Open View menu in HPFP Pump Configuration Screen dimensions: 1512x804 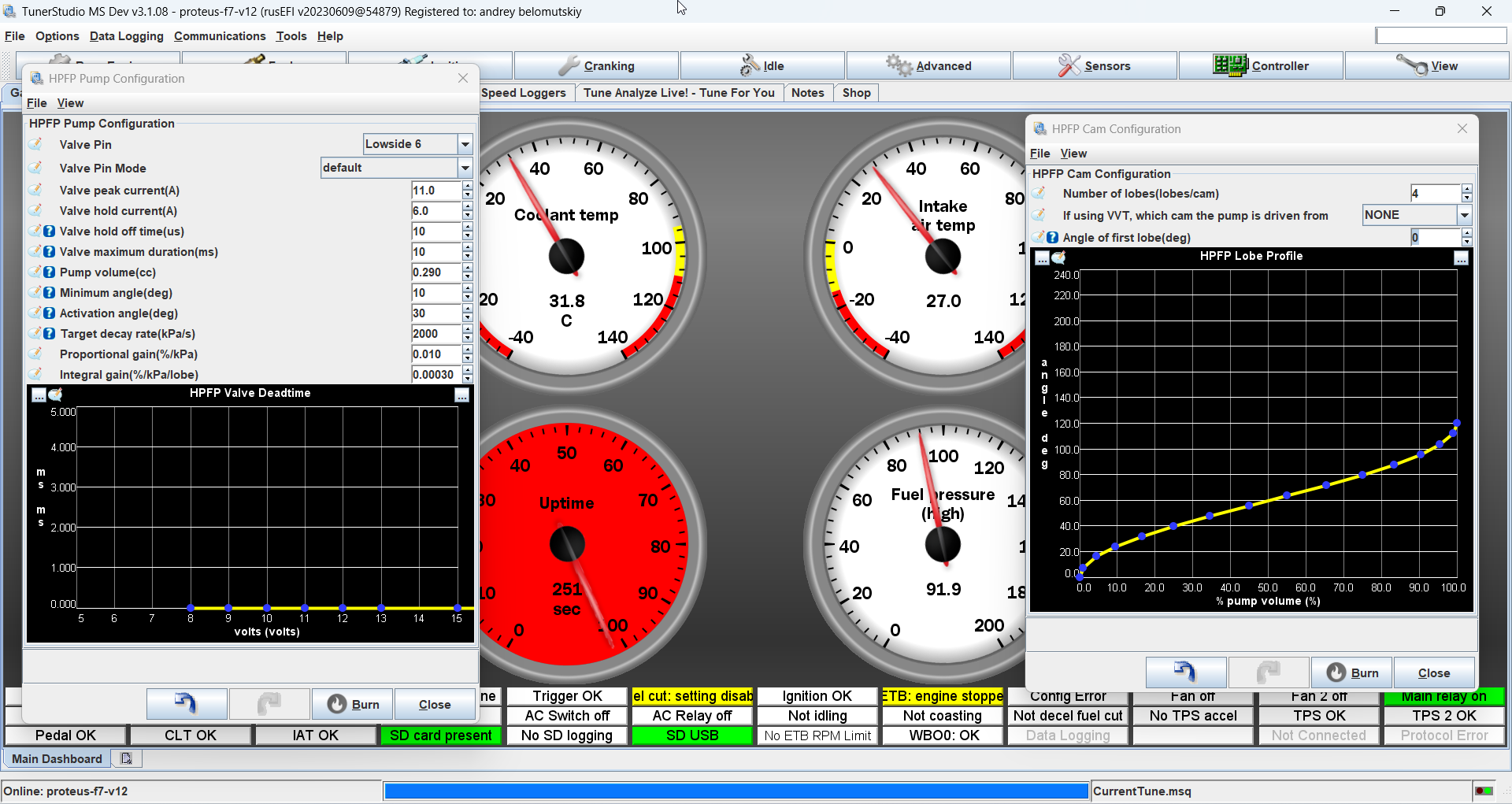coord(70,103)
